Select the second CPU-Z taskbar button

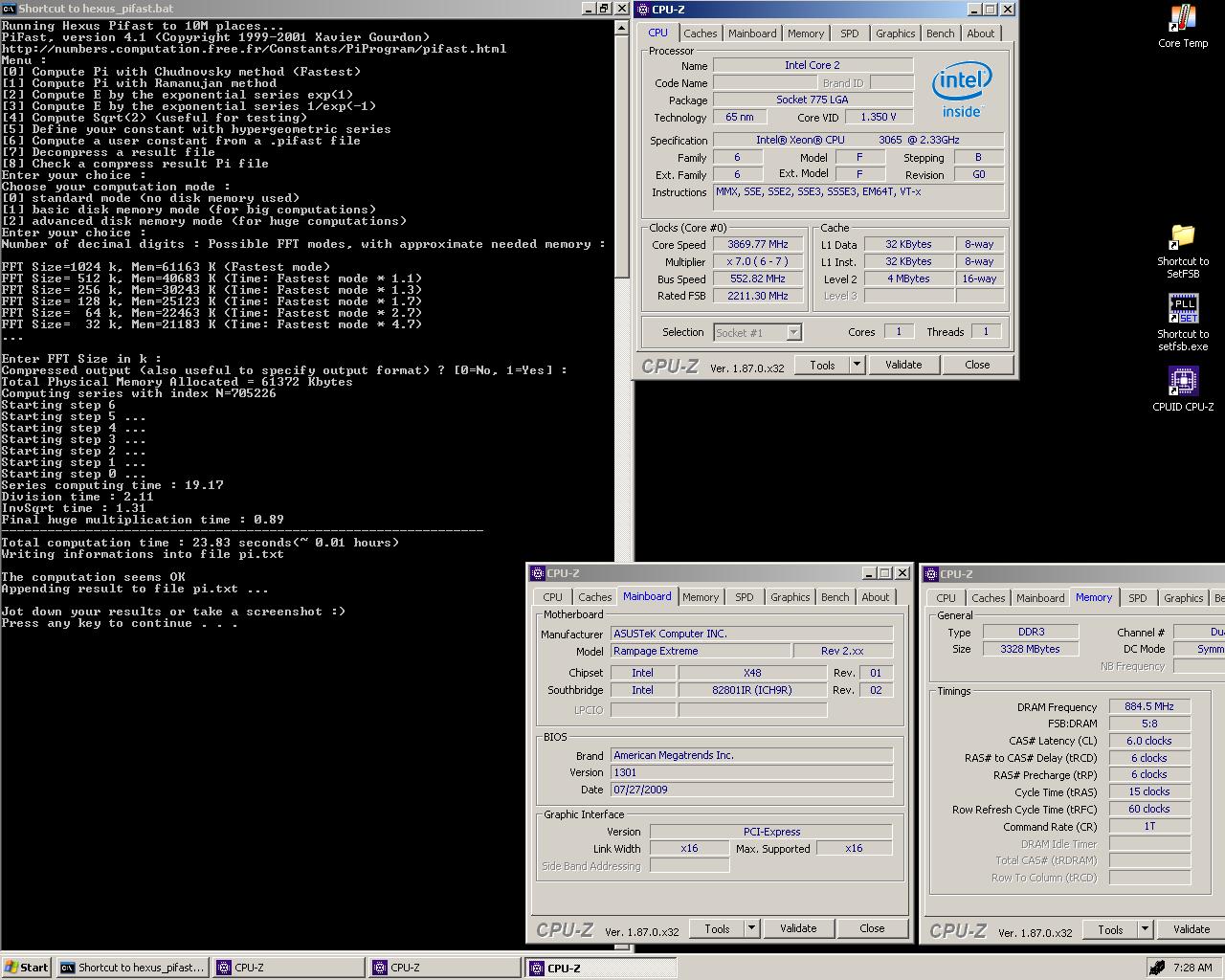[445, 968]
